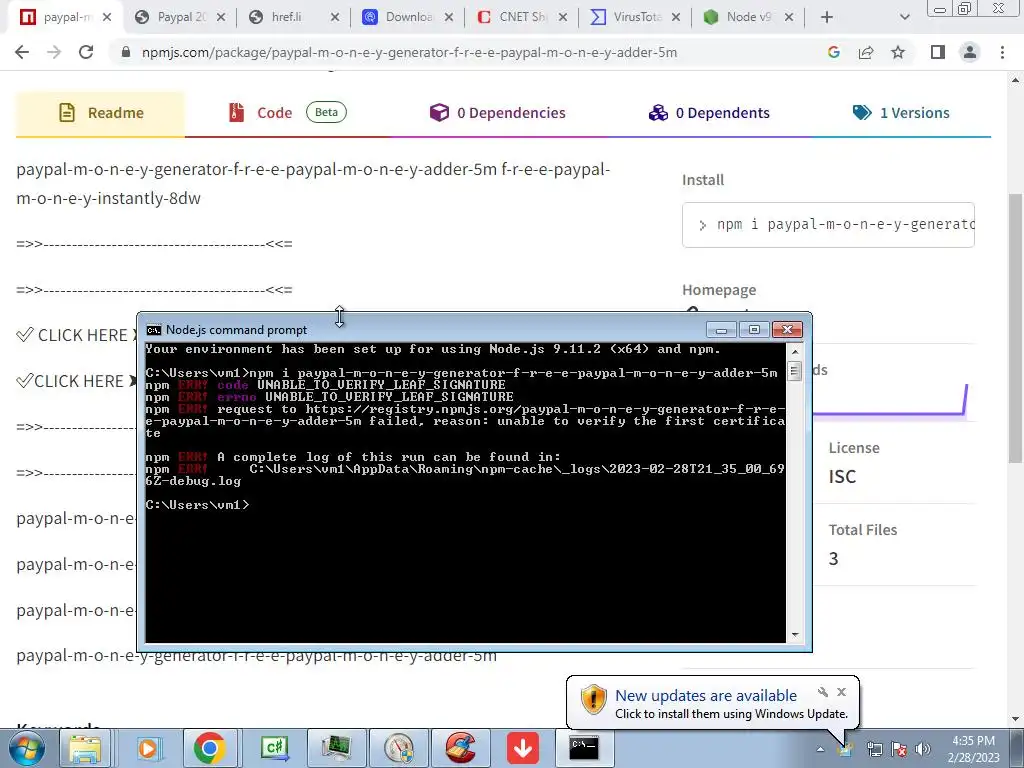
Task: Open the 0 Dependents tab
Action: click(x=709, y=113)
